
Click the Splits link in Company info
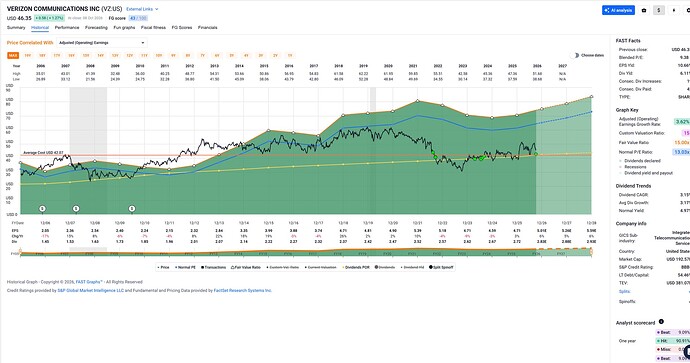tap(624, 291)
